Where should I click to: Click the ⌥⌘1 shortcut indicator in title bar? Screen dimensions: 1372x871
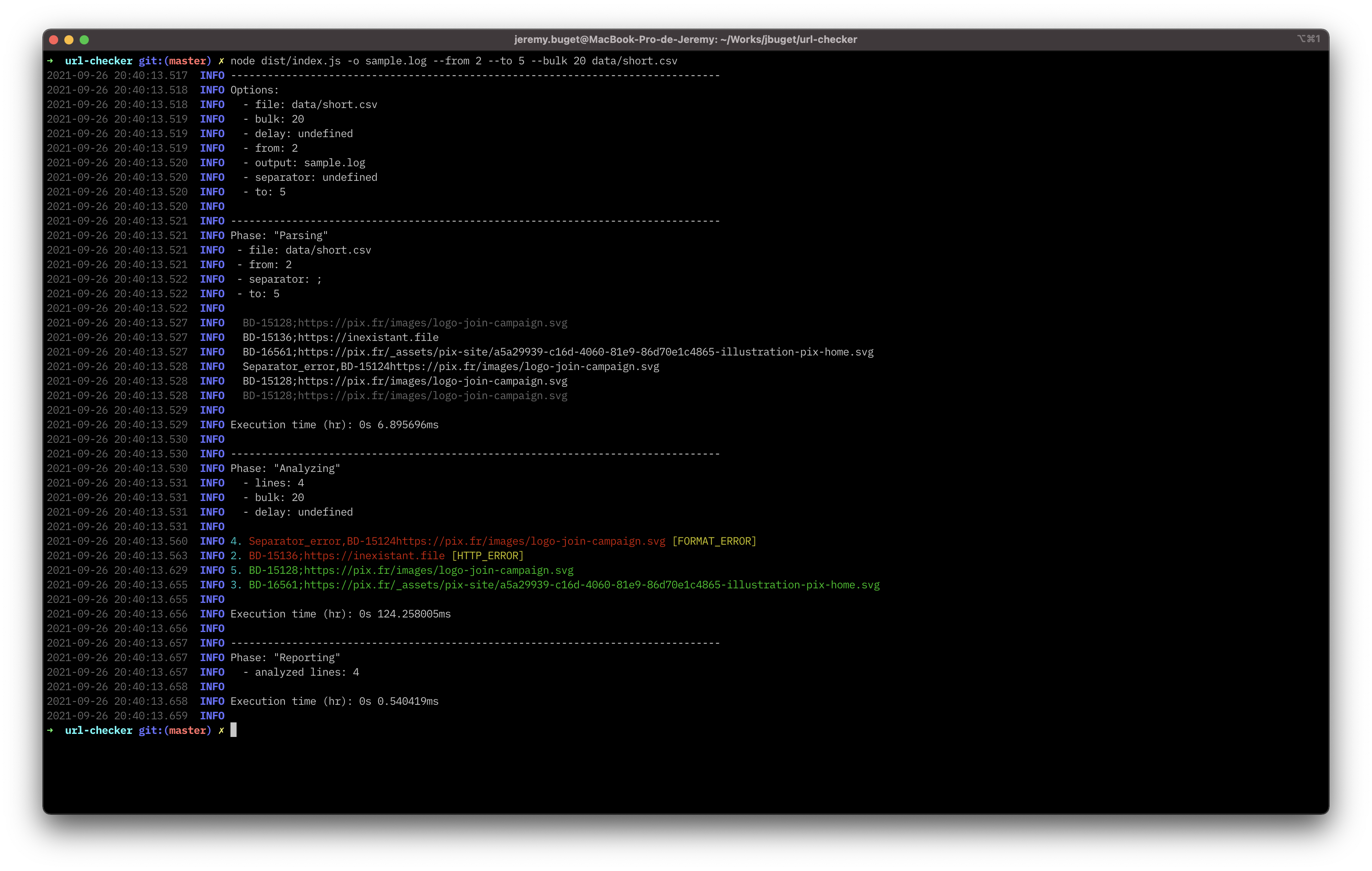tap(1308, 39)
